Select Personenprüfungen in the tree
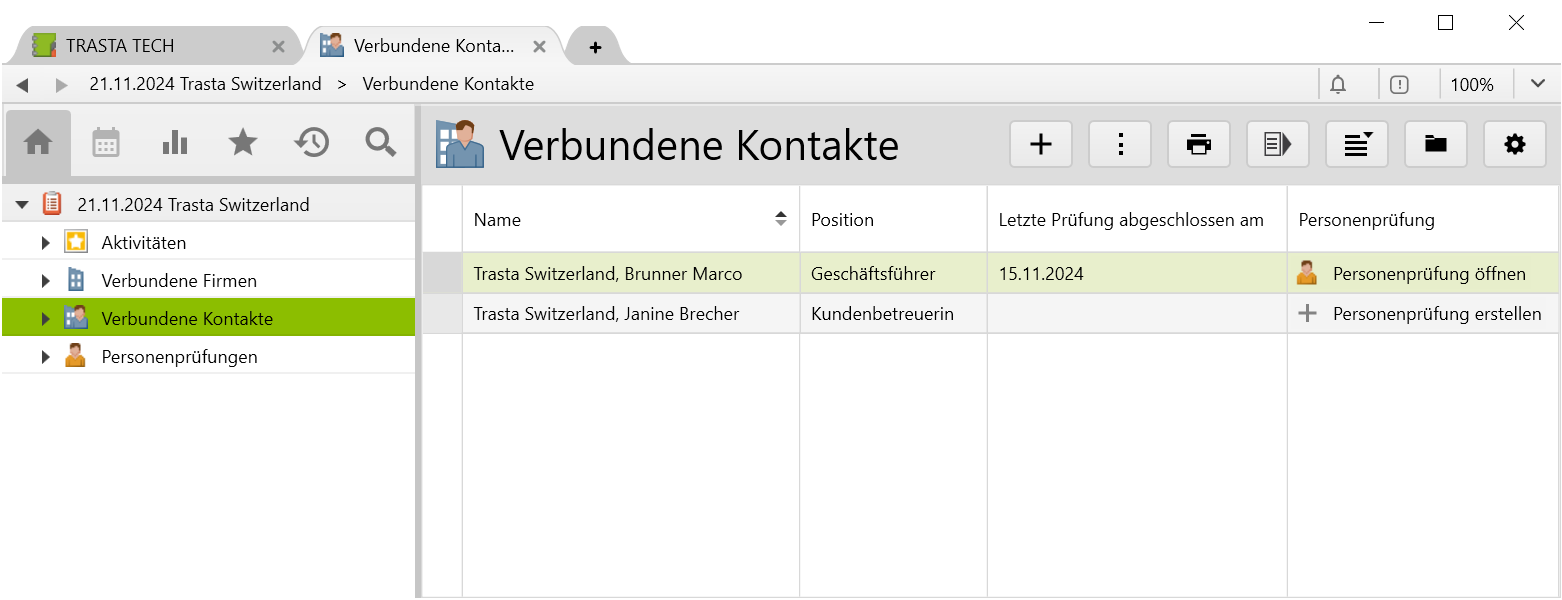Viewport: 1562px width, 600px height. pyautogui.click(x=179, y=357)
